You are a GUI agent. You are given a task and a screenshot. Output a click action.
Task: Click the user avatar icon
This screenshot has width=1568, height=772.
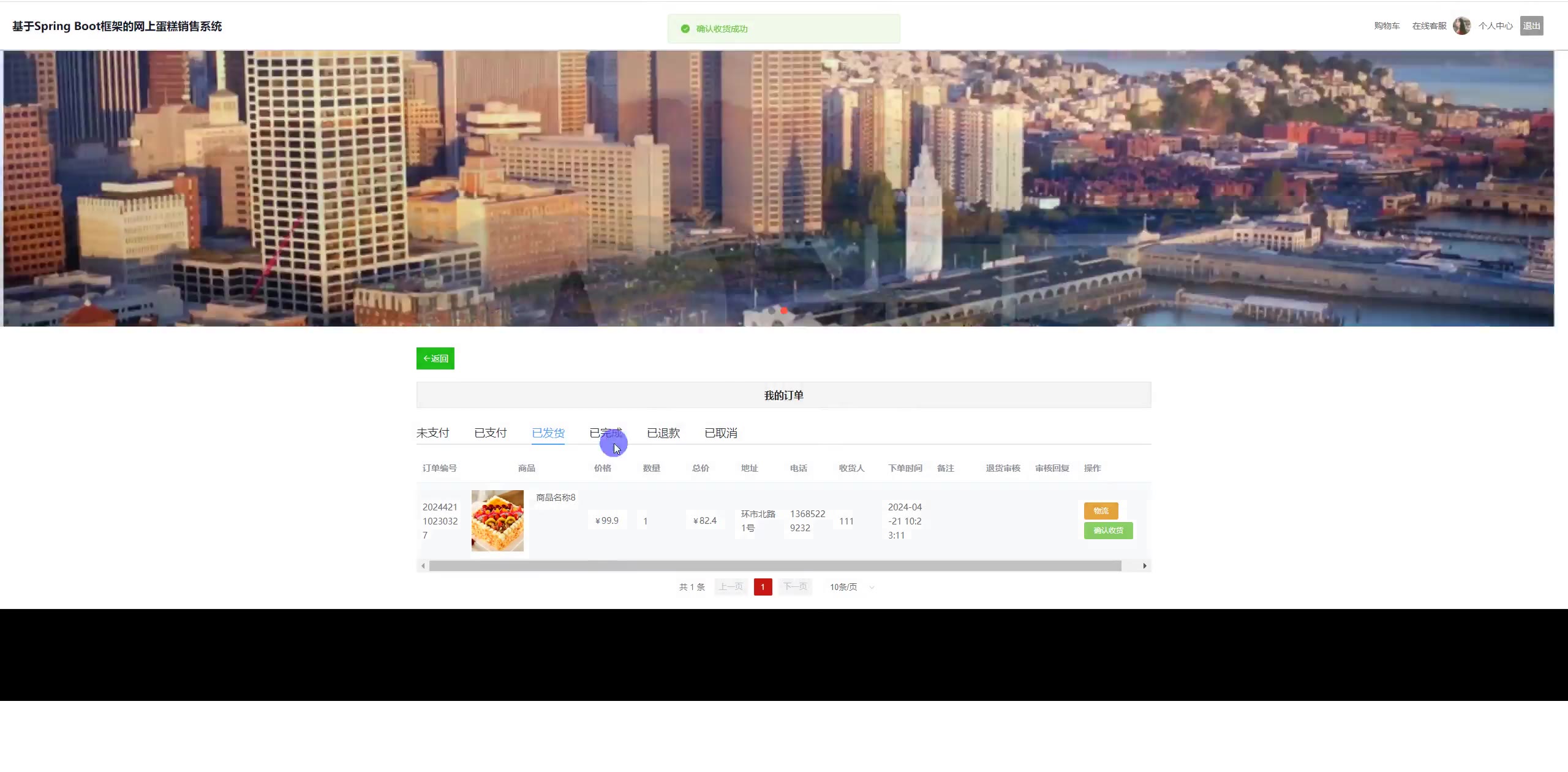1461,26
